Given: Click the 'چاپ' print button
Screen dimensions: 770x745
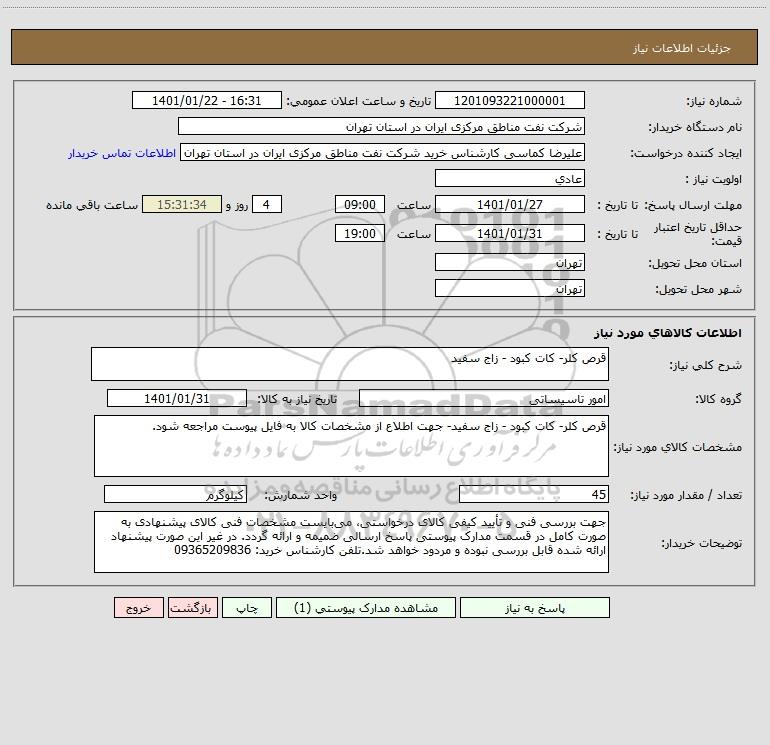Looking at the screenshot, I should click(x=247, y=608).
